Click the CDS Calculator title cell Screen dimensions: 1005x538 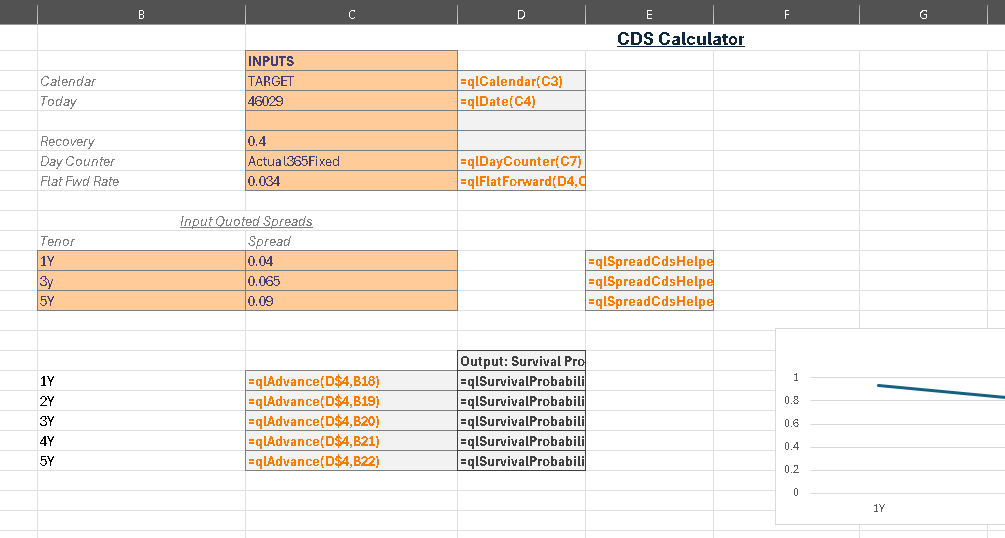680,39
